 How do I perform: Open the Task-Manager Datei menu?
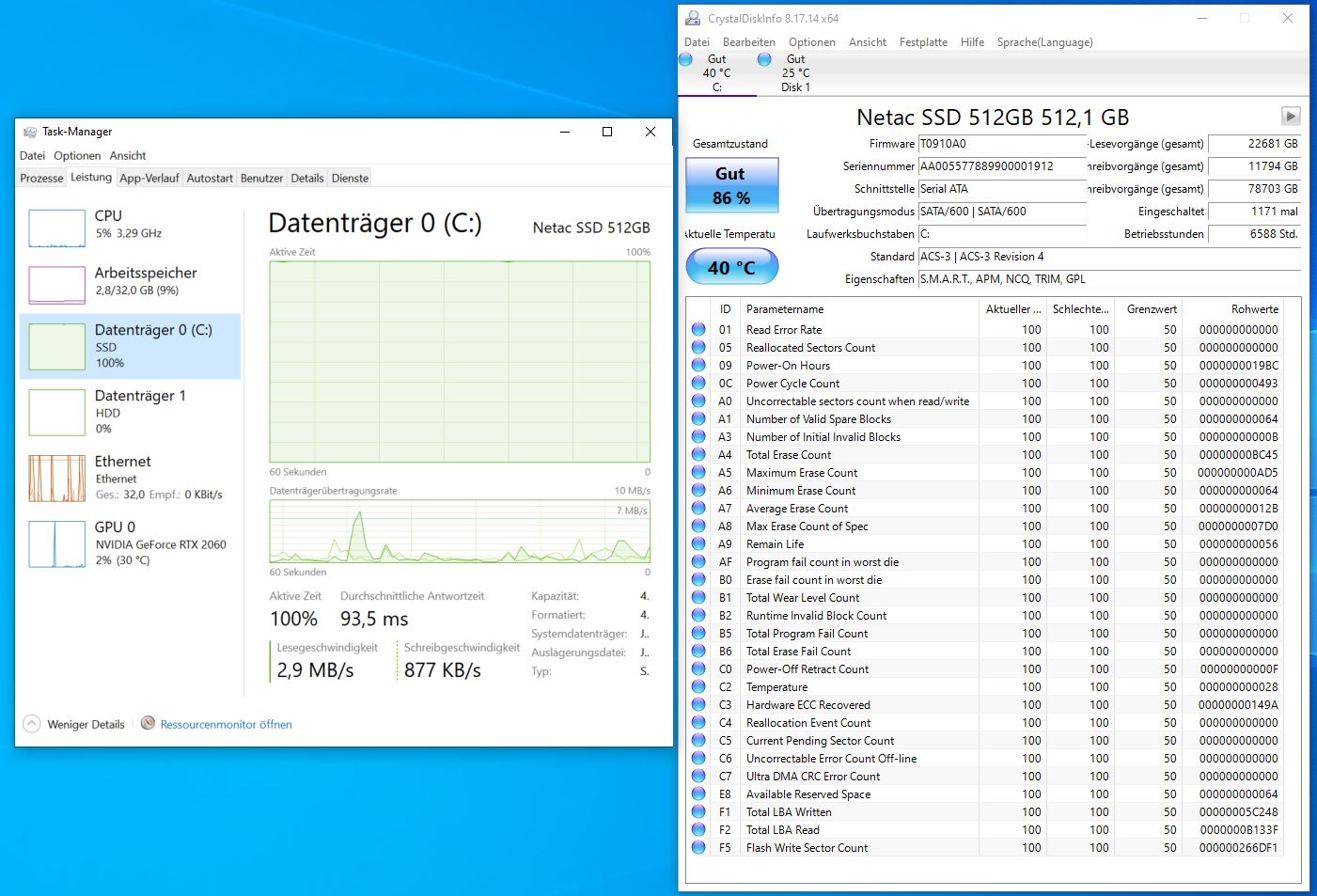tap(33, 155)
